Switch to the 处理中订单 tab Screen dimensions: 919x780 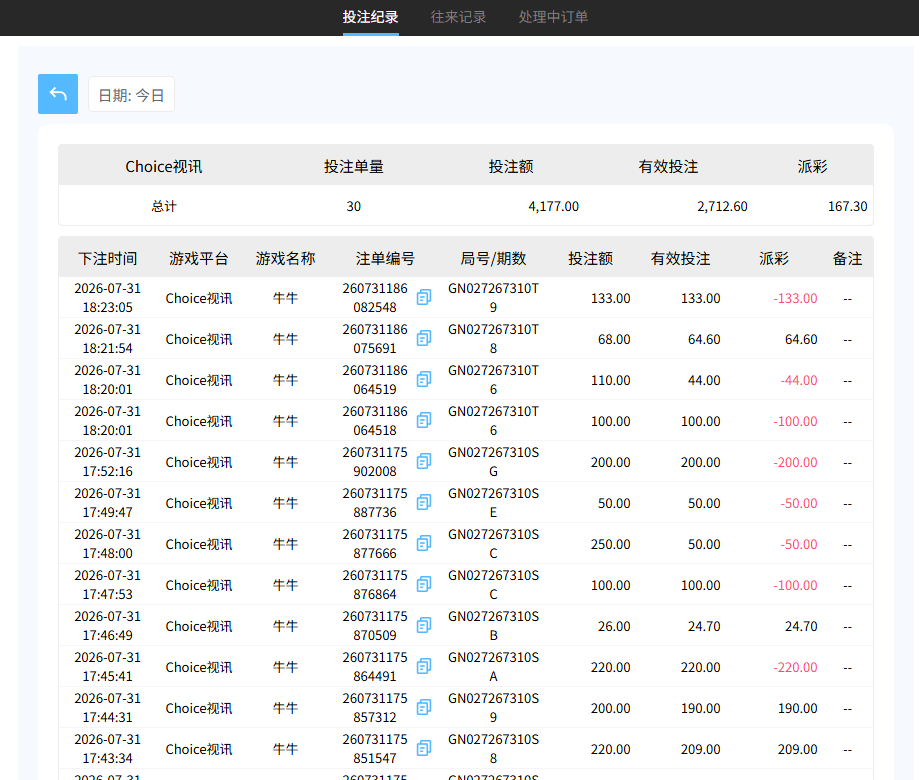tap(553, 17)
